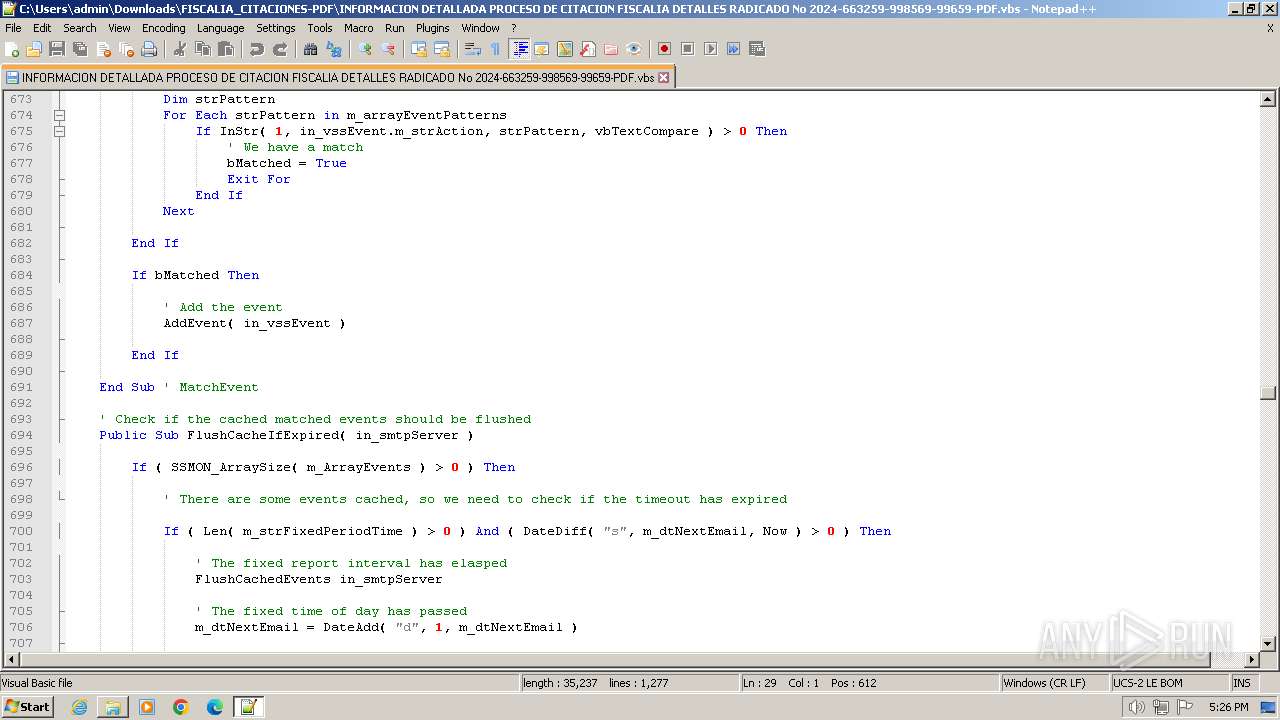
Task: Click the Close All documents toolbar icon
Action: click(126, 49)
